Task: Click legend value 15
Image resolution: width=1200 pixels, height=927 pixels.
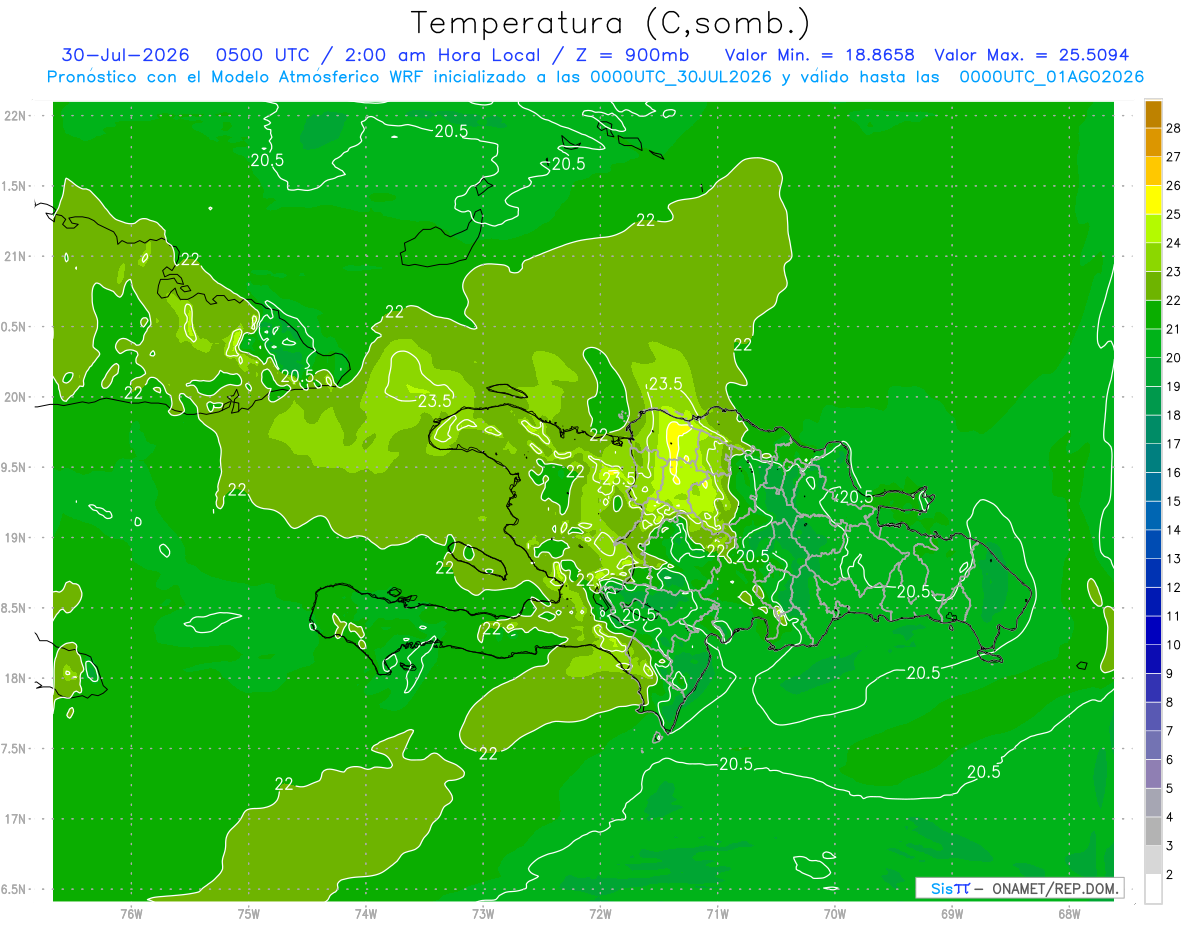Action: click(x=1174, y=501)
